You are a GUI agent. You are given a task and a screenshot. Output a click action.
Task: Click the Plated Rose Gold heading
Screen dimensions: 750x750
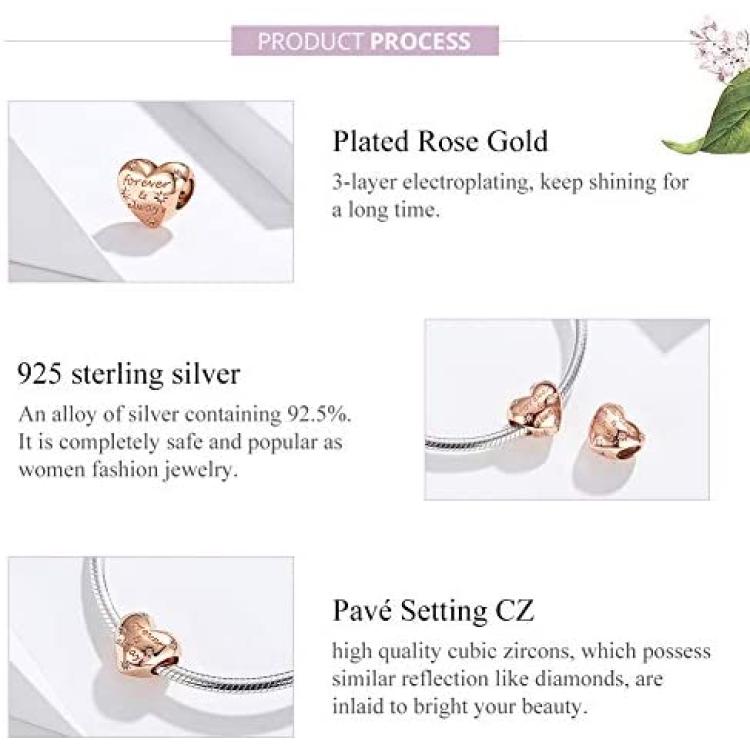click(x=440, y=142)
